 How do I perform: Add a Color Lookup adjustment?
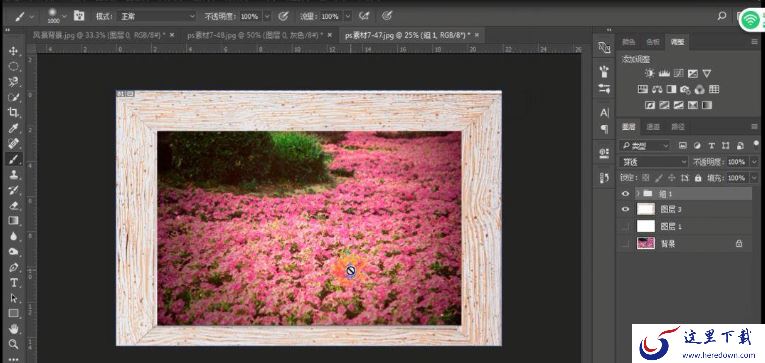(714, 89)
